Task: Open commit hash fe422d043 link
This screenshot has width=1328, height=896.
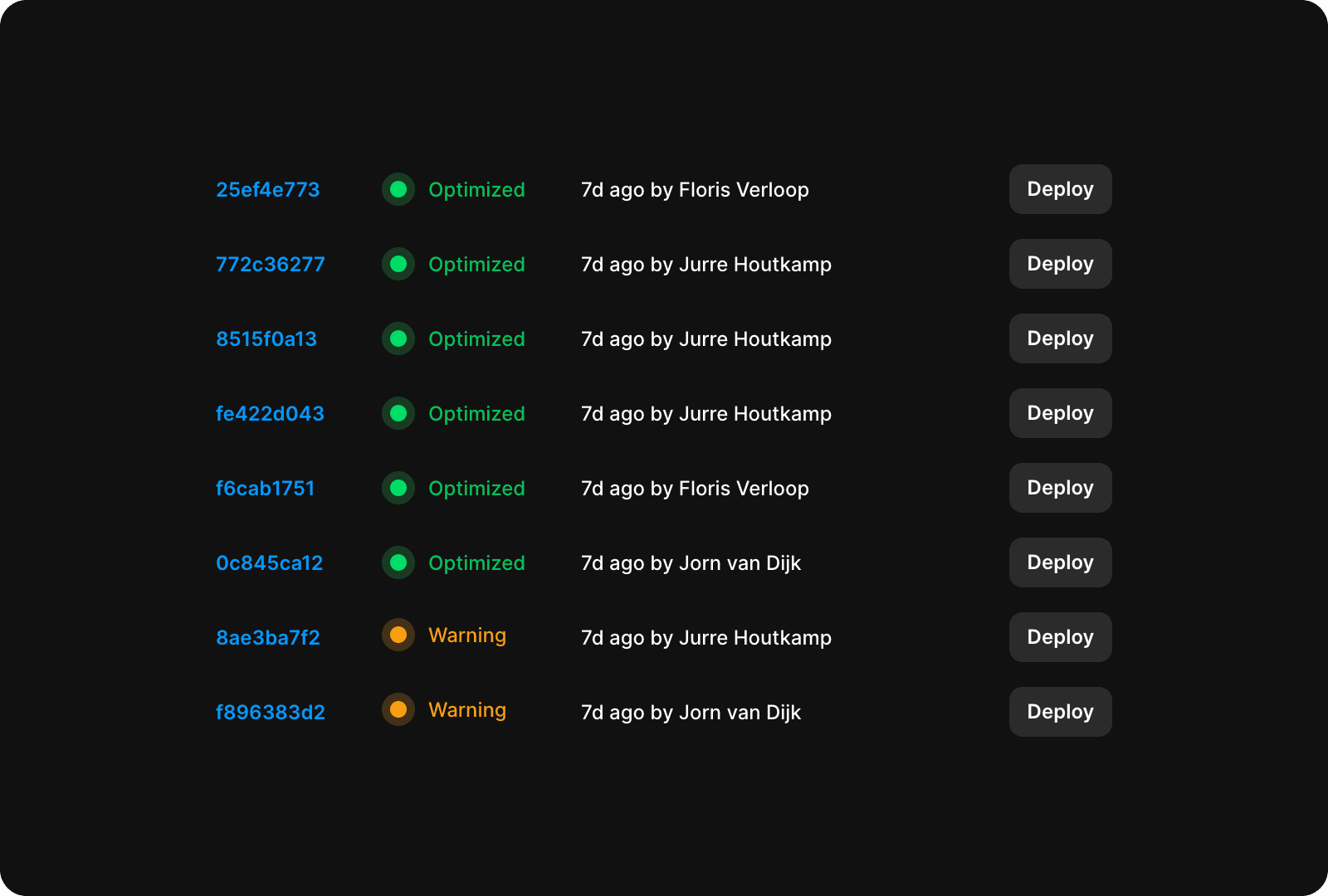Action: pos(270,414)
